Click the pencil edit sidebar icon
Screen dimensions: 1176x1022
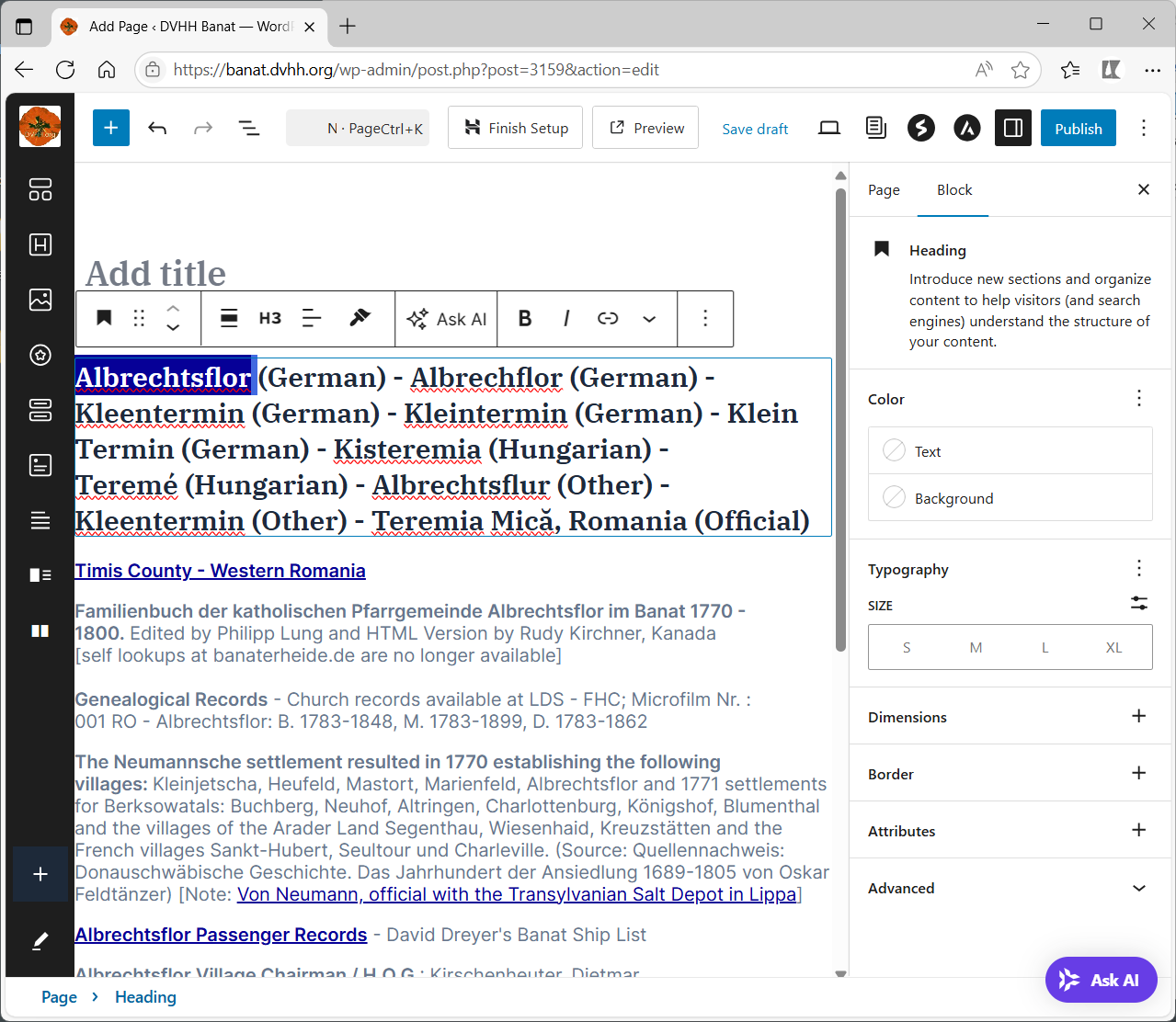point(40,941)
